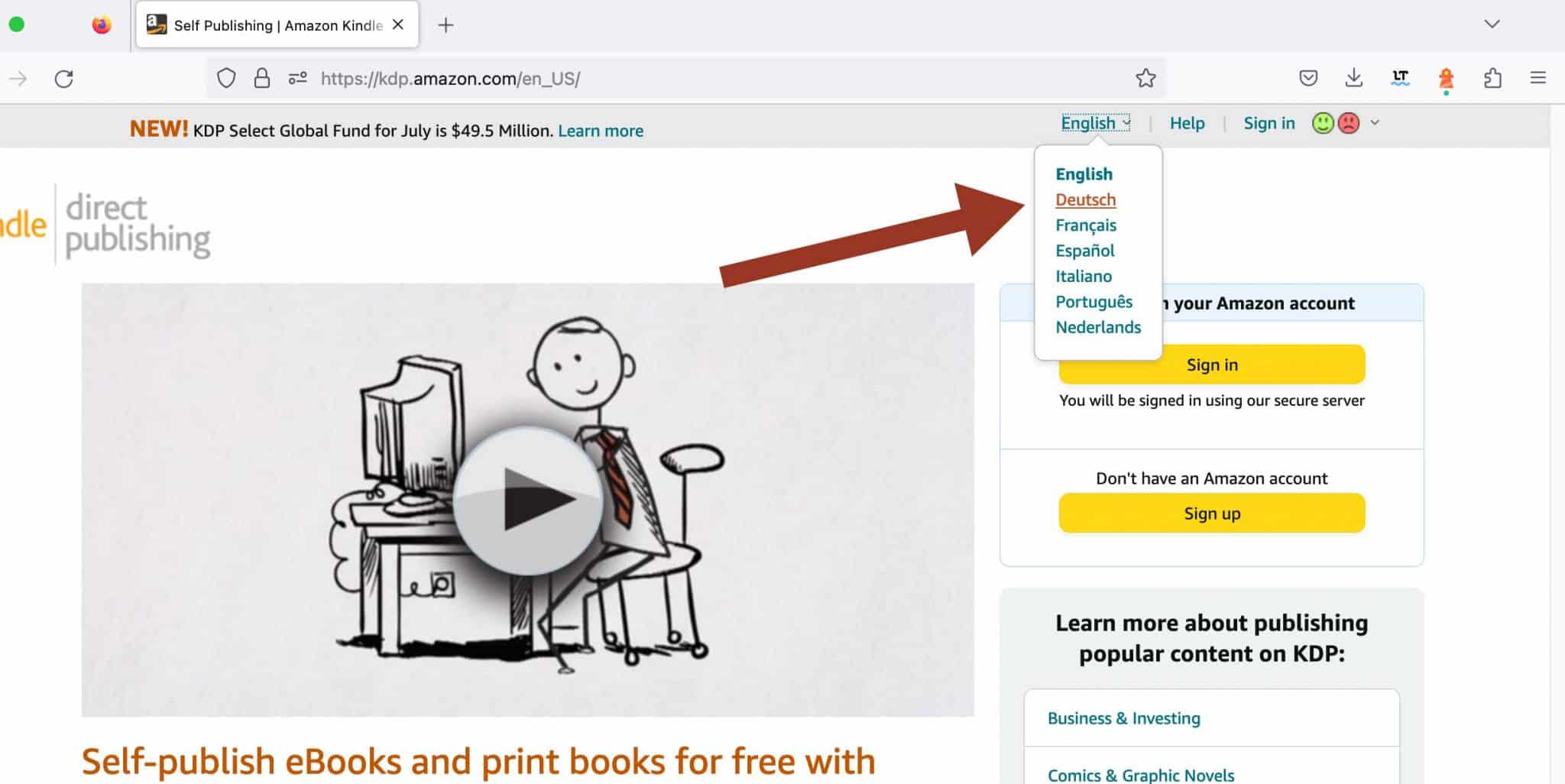
Task: Open the tracking protection shield icon
Action: [226, 78]
